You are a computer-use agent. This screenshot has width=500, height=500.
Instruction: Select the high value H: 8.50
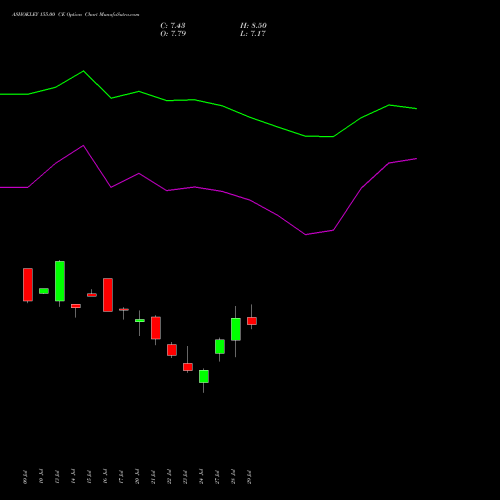253,26
